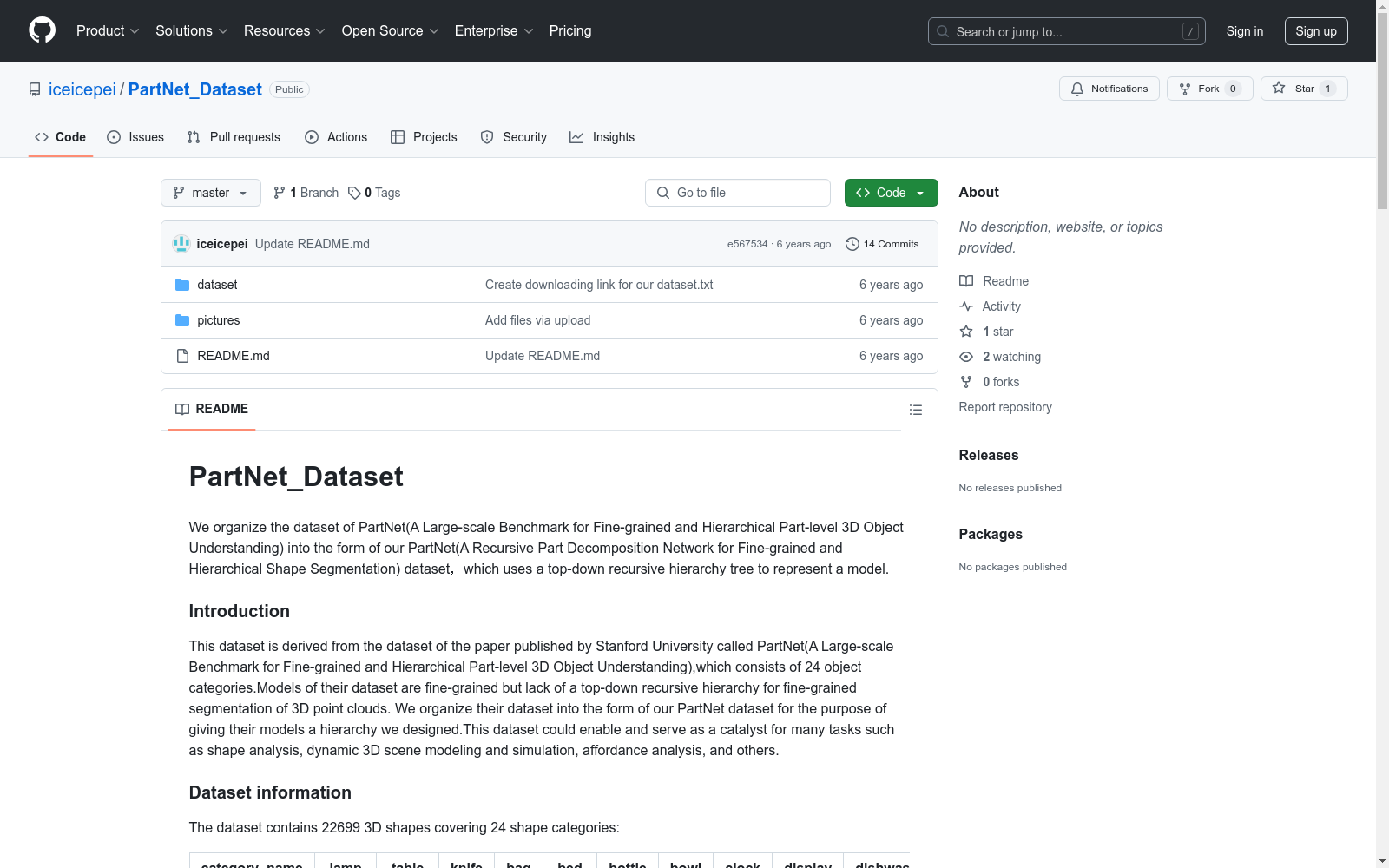Click the book icon in README header

(182, 409)
